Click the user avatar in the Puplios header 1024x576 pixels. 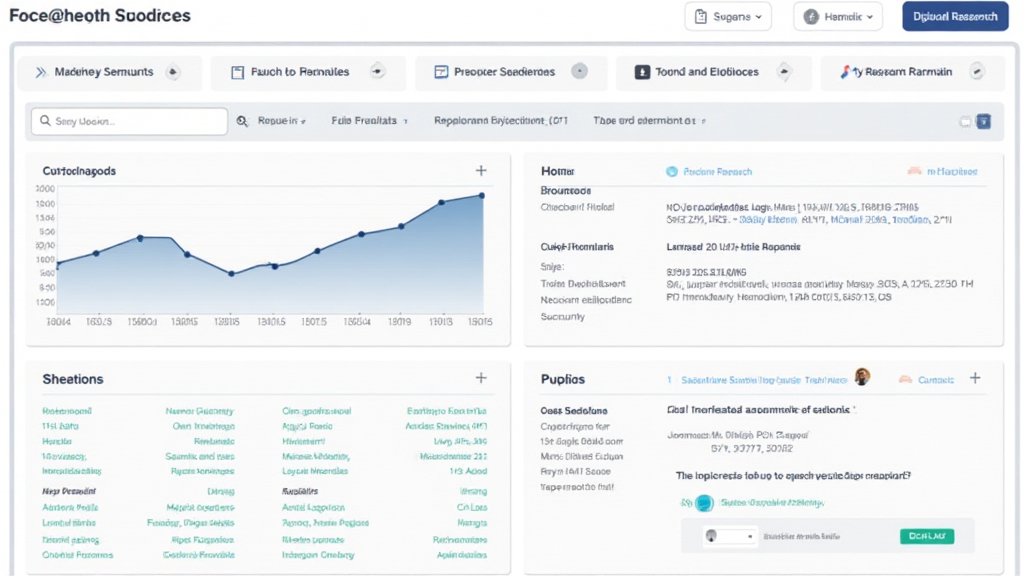tap(862, 377)
